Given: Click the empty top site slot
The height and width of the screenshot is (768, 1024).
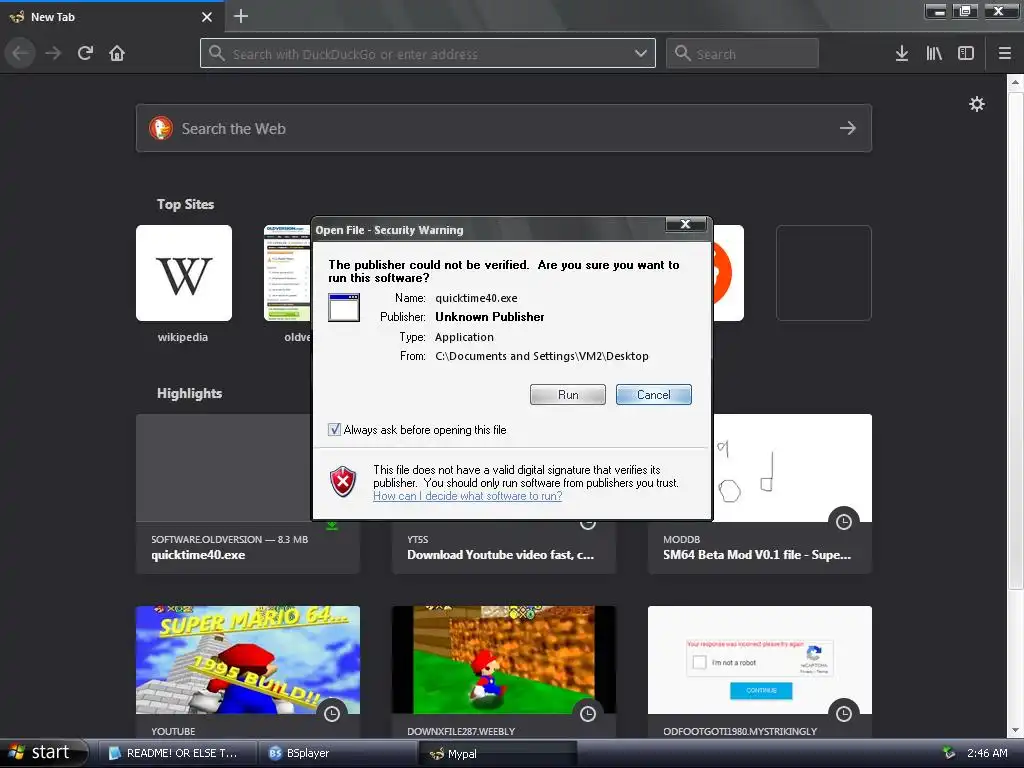Looking at the screenshot, I should [824, 273].
